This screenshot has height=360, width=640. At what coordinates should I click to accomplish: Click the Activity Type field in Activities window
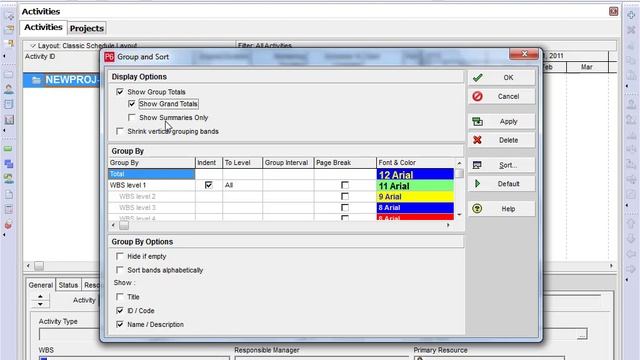(x=69, y=334)
